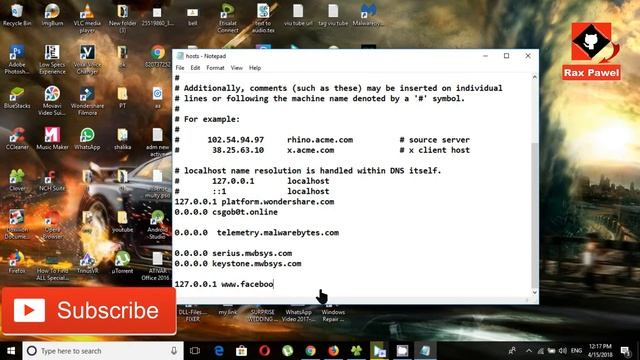Image resolution: width=640 pixels, height=360 pixels.
Task: Click the Notepad scrollbar down arrow
Action: click(535, 292)
